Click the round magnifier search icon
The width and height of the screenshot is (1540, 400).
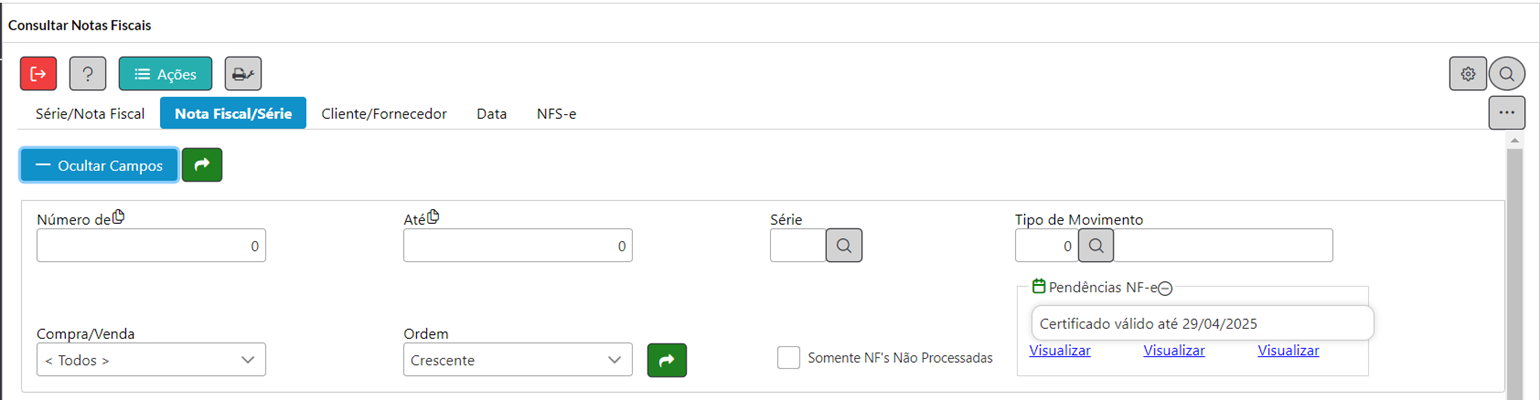[x=1506, y=74]
